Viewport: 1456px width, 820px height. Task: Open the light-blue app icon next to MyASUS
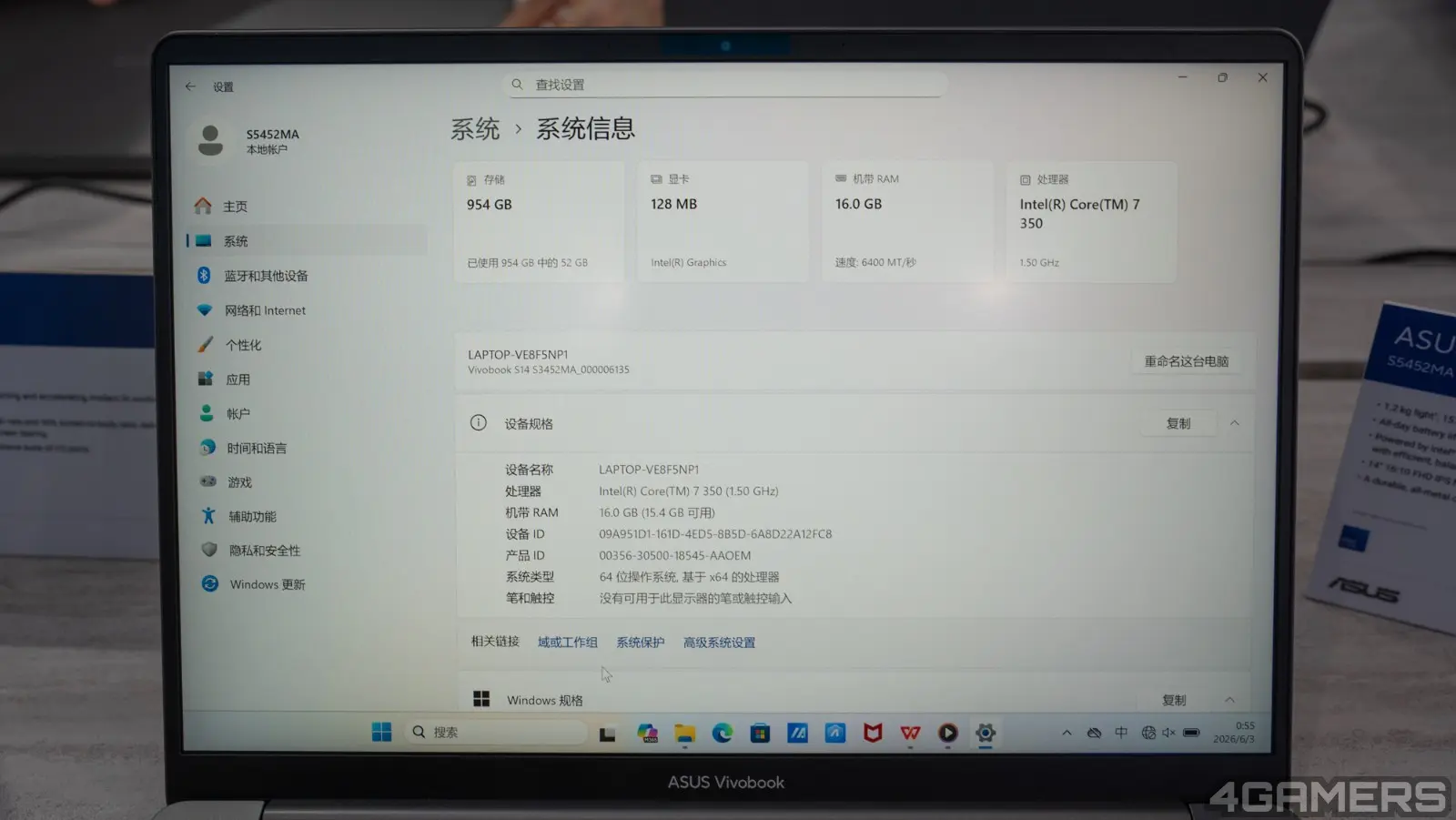(835, 733)
